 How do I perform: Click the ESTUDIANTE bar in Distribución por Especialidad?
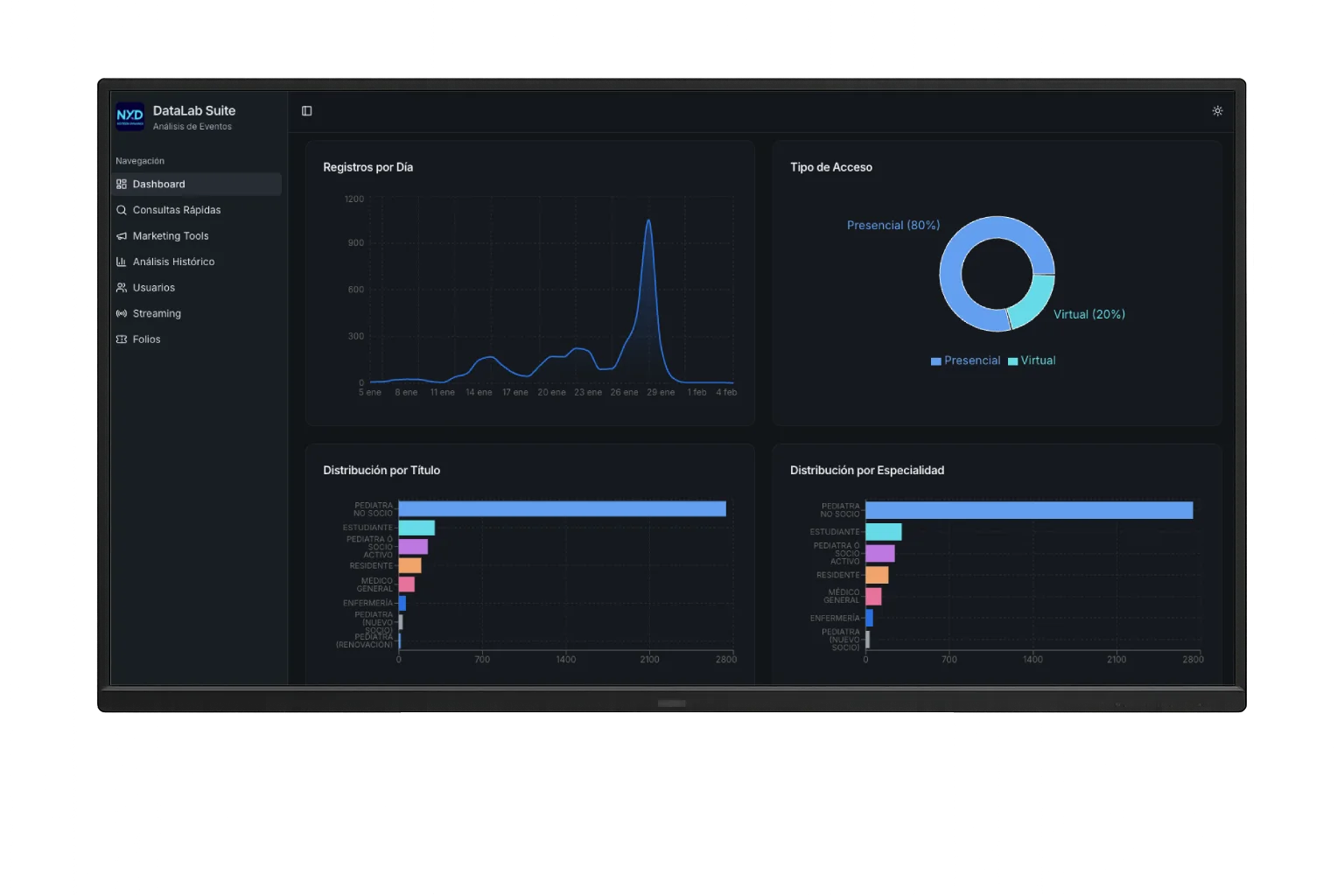tap(884, 532)
